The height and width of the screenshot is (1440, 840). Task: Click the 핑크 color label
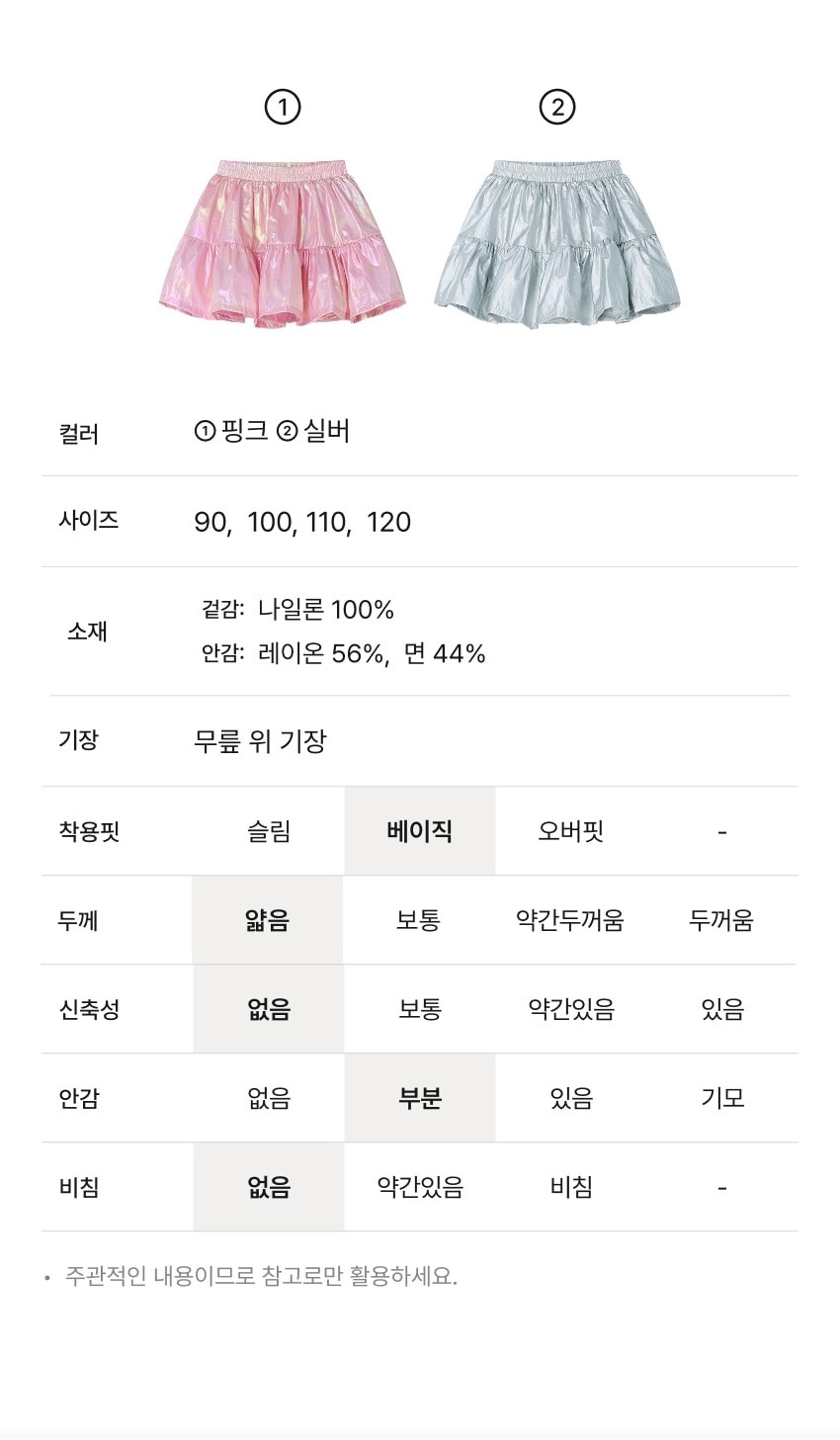click(x=244, y=431)
